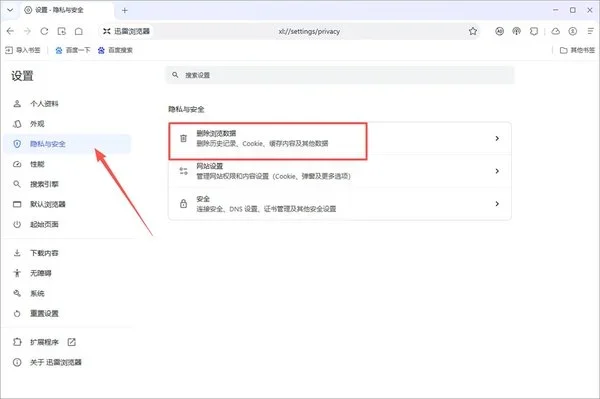Click the ad-block AD icon
The image size is (600, 399).
499,31
